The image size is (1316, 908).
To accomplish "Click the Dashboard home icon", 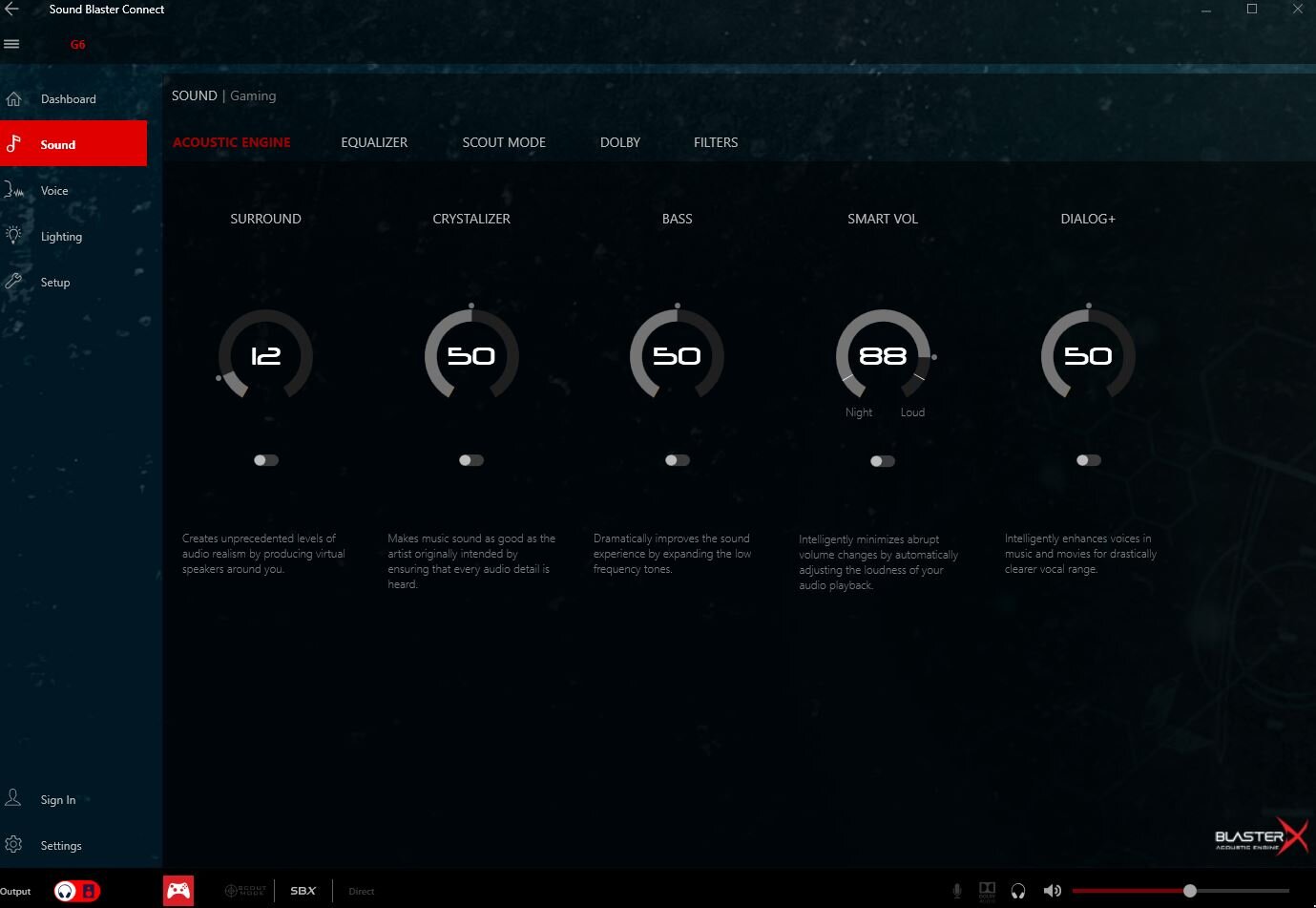I will (x=13, y=99).
